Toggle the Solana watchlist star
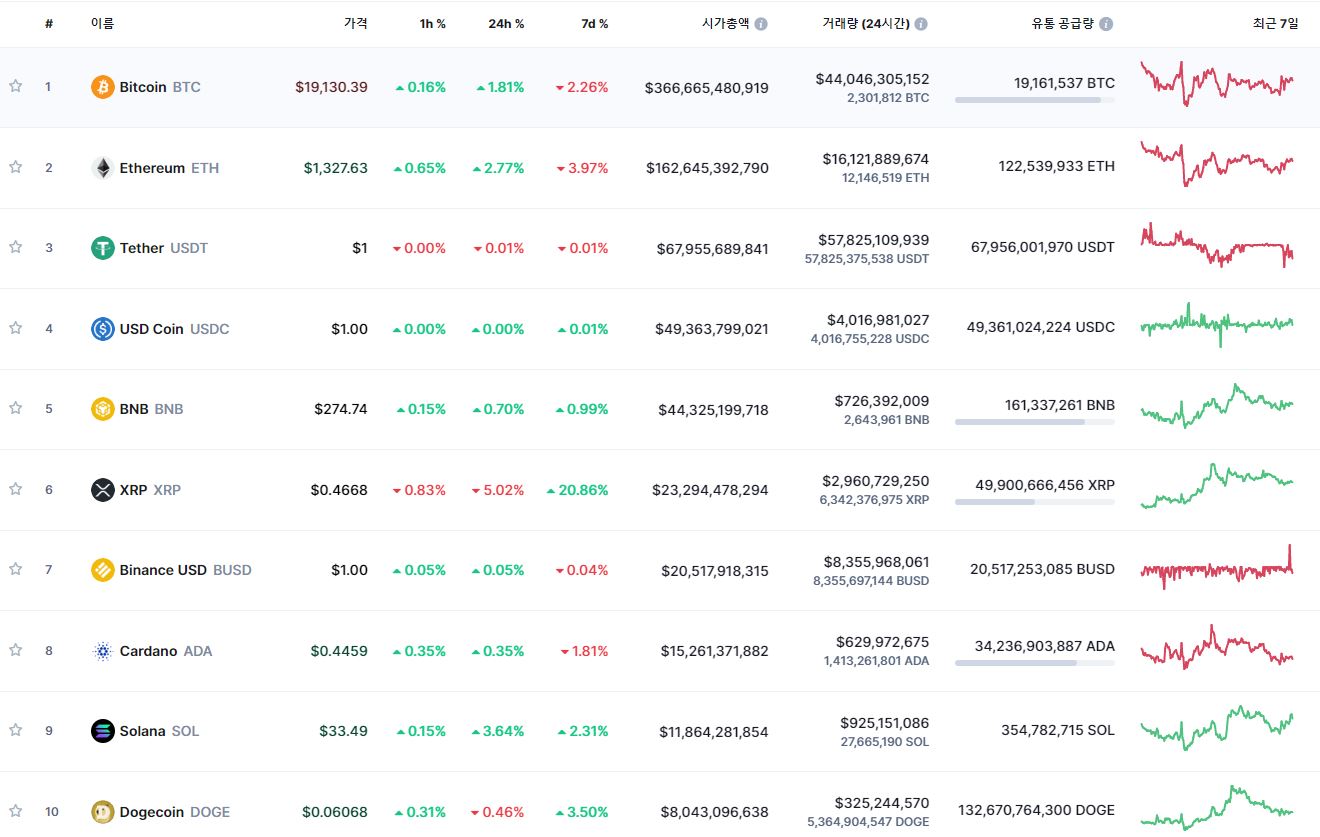Image resolution: width=1320 pixels, height=837 pixels. (x=15, y=730)
